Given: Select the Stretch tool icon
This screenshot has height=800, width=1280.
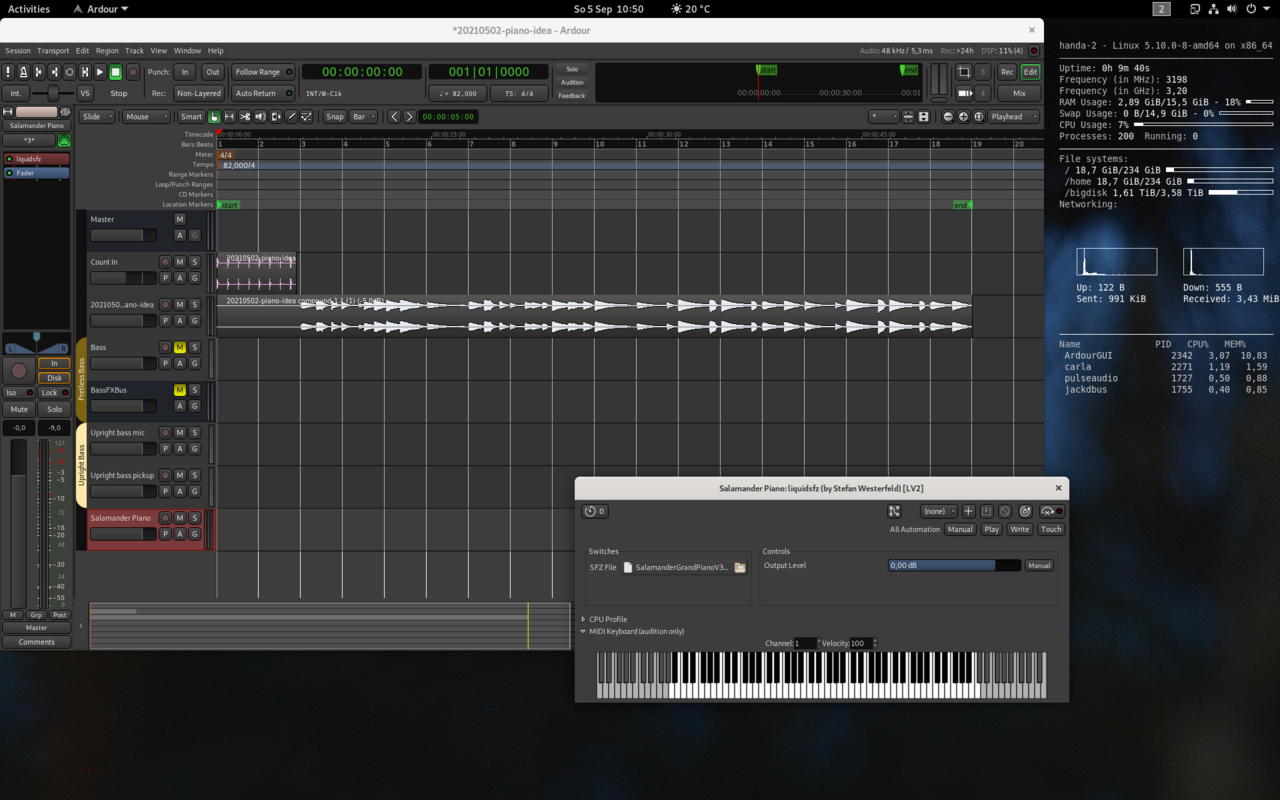Looking at the screenshot, I should tap(276, 117).
